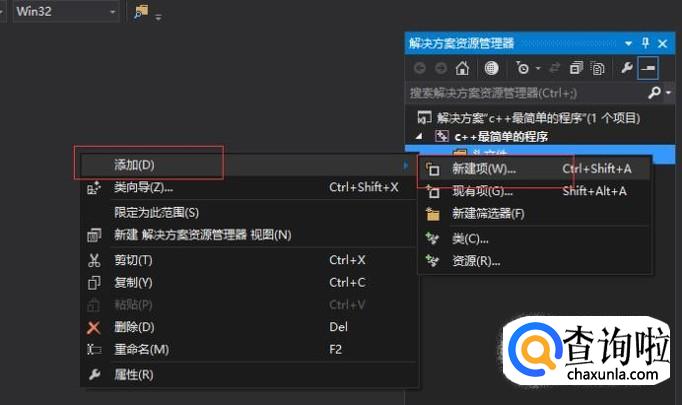Image resolution: width=682 pixels, height=405 pixels.
Task: Select 剪切(T) in the context menu
Action: click(x=249, y=260)
